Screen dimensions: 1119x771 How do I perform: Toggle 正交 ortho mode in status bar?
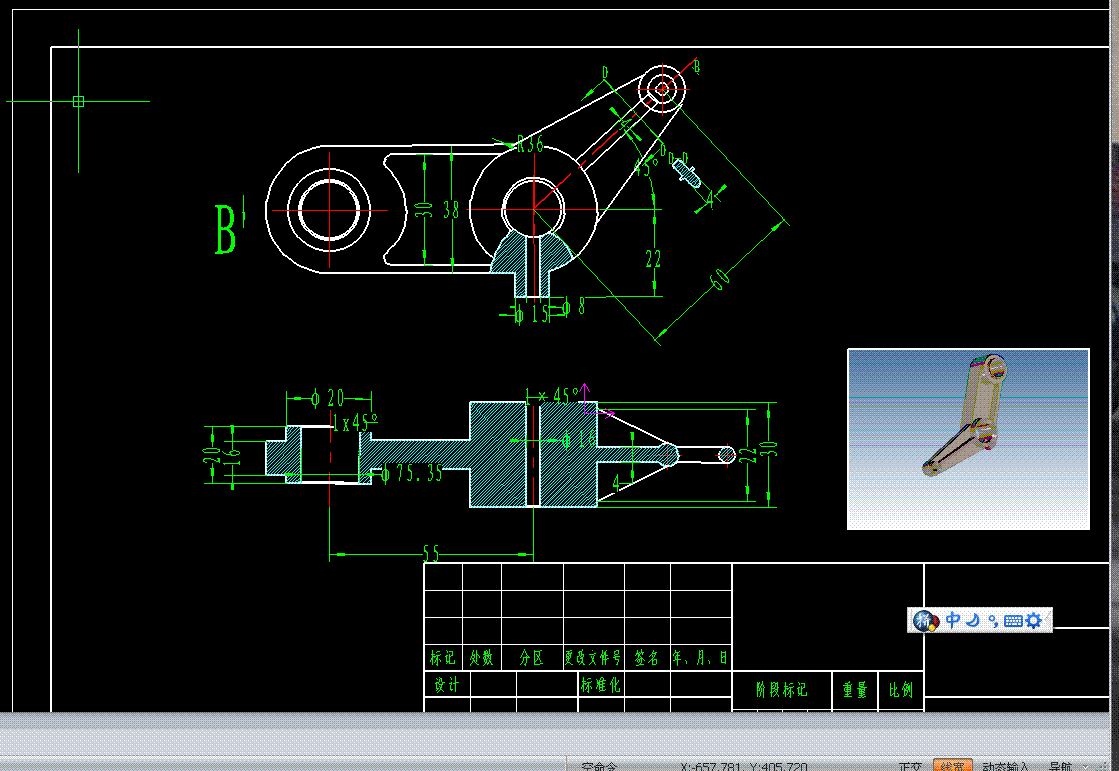coord(911,766)
